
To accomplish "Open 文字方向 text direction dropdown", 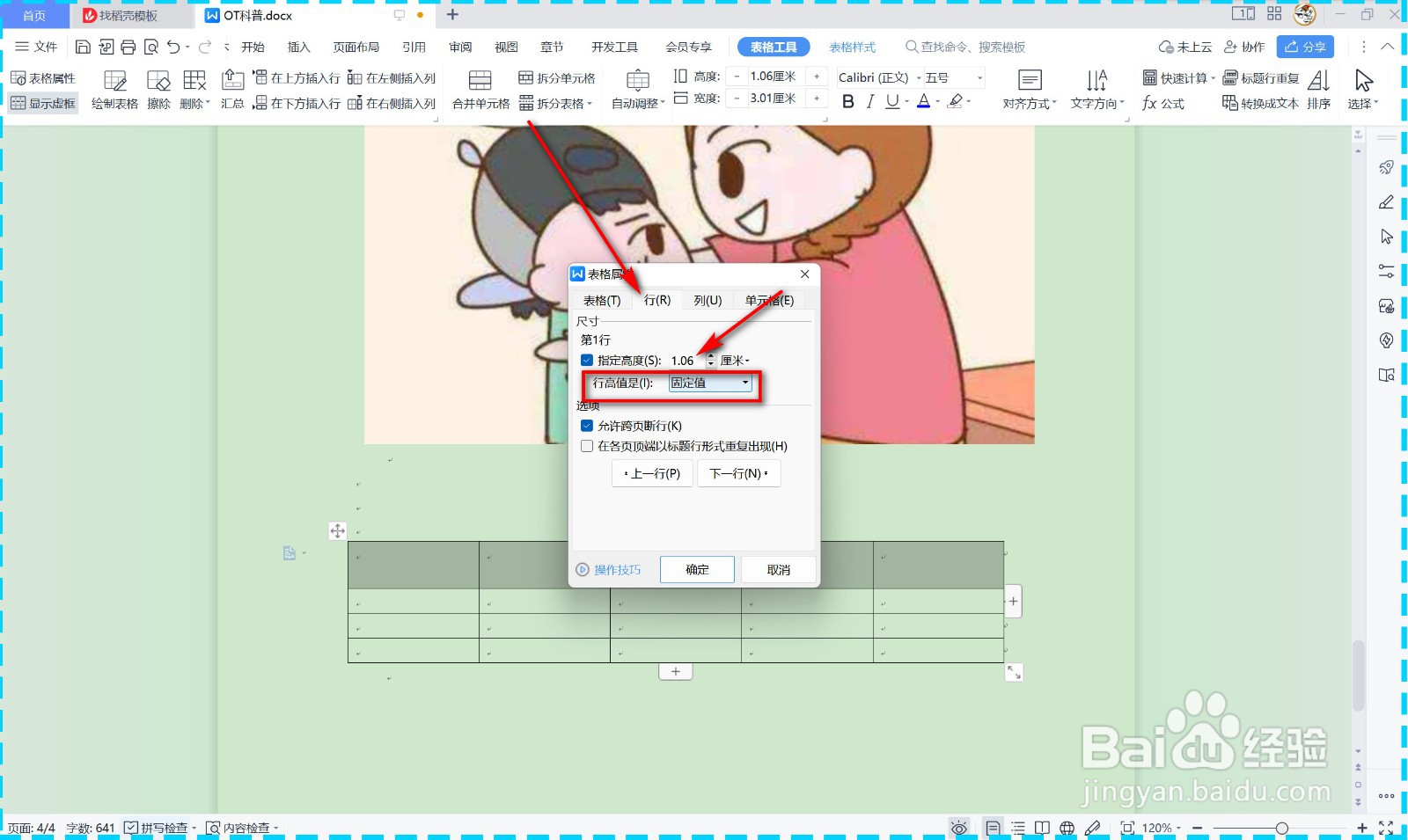I will click(x=1097, y=91).
